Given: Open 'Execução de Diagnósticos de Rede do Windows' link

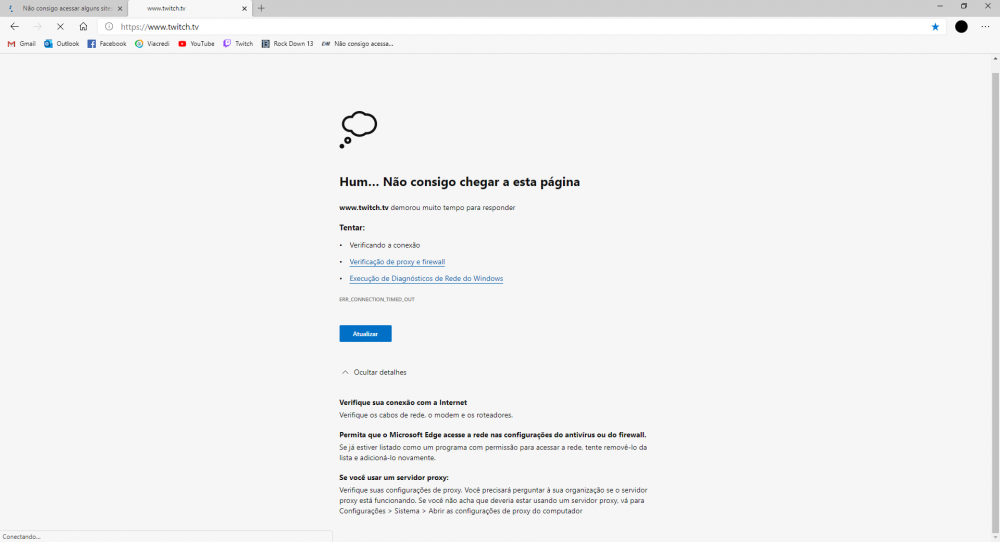Looking at the screenshot, I should click(426, 279).
